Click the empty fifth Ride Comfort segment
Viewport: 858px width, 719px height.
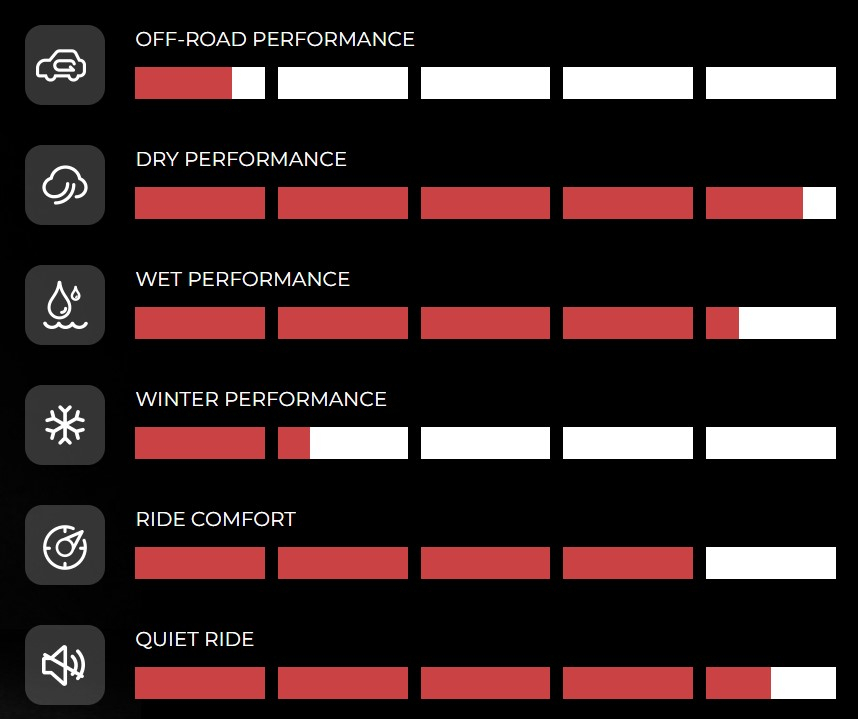click(770, 563)
